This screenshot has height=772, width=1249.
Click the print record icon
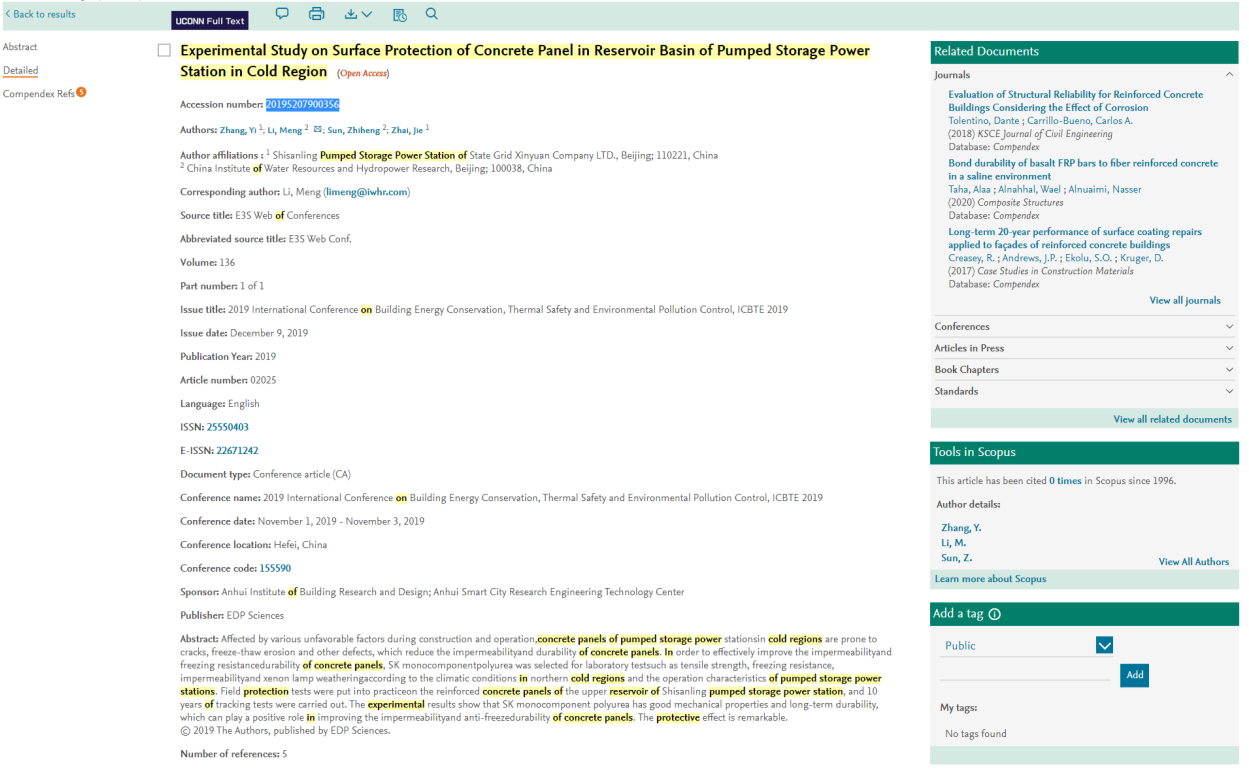(x=317, y=14)
